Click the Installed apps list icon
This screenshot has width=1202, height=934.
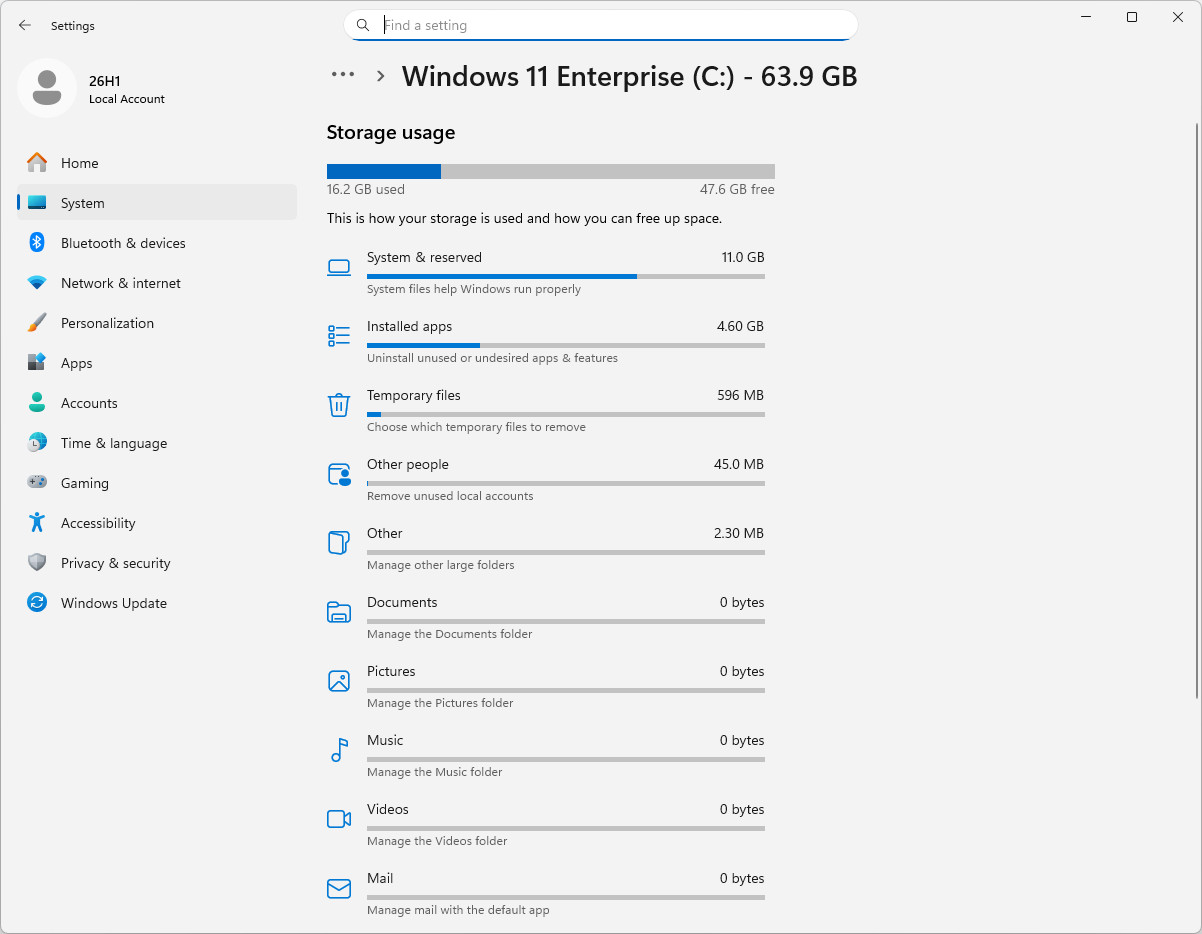pyautogui.click(x=339, y=336)
